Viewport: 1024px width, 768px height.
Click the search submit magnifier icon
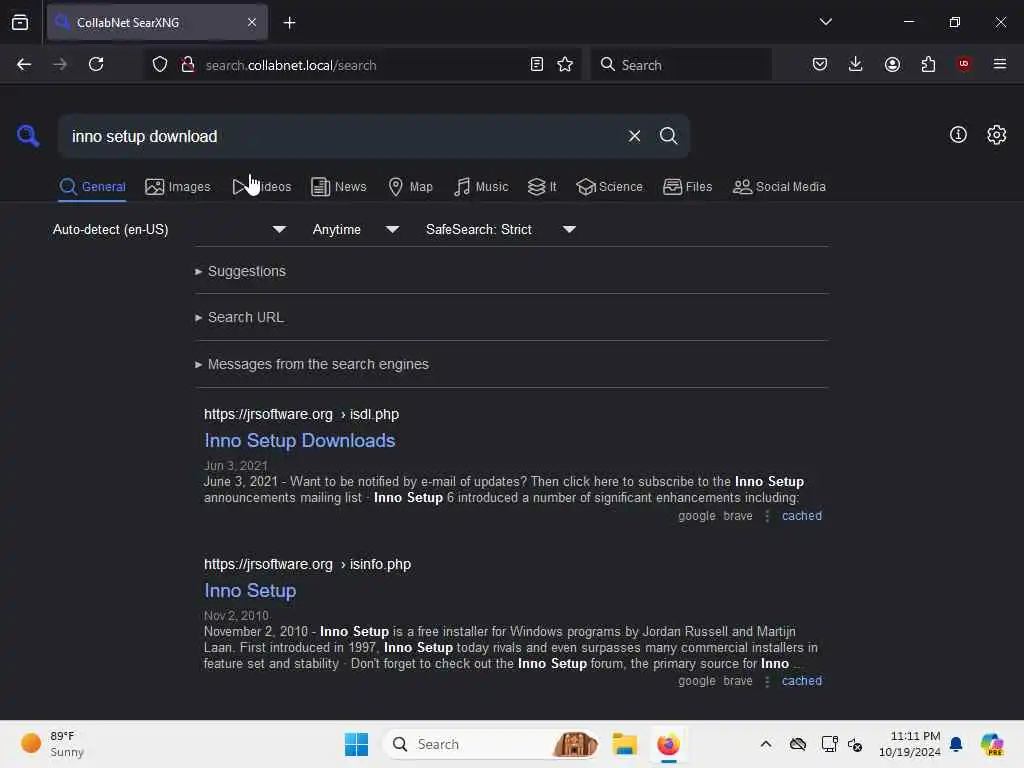click(x=668, y=136)
